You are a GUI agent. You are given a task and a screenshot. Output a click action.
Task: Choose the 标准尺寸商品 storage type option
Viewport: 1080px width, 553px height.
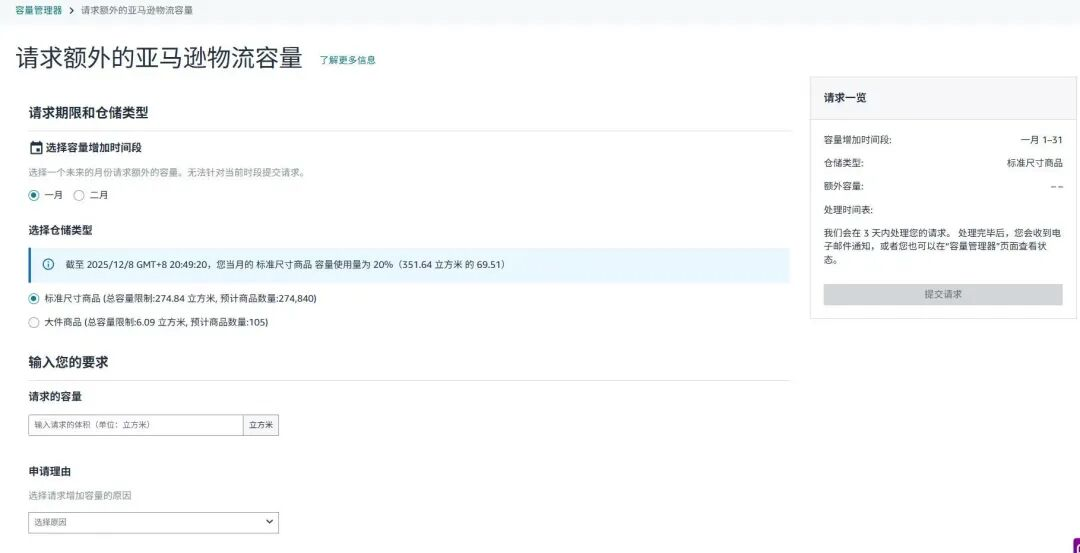(34, 298)
